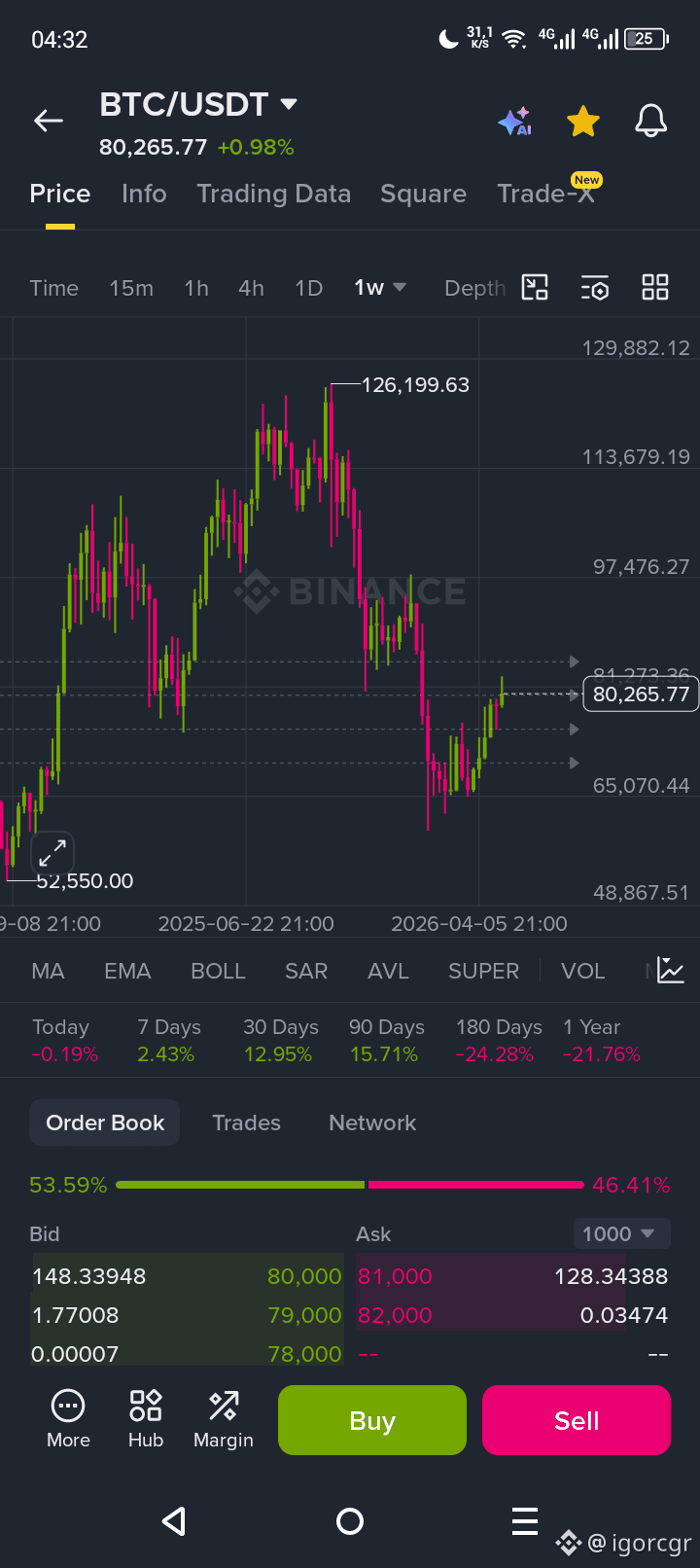Select the 81,000 ask price

point(395,1276)
